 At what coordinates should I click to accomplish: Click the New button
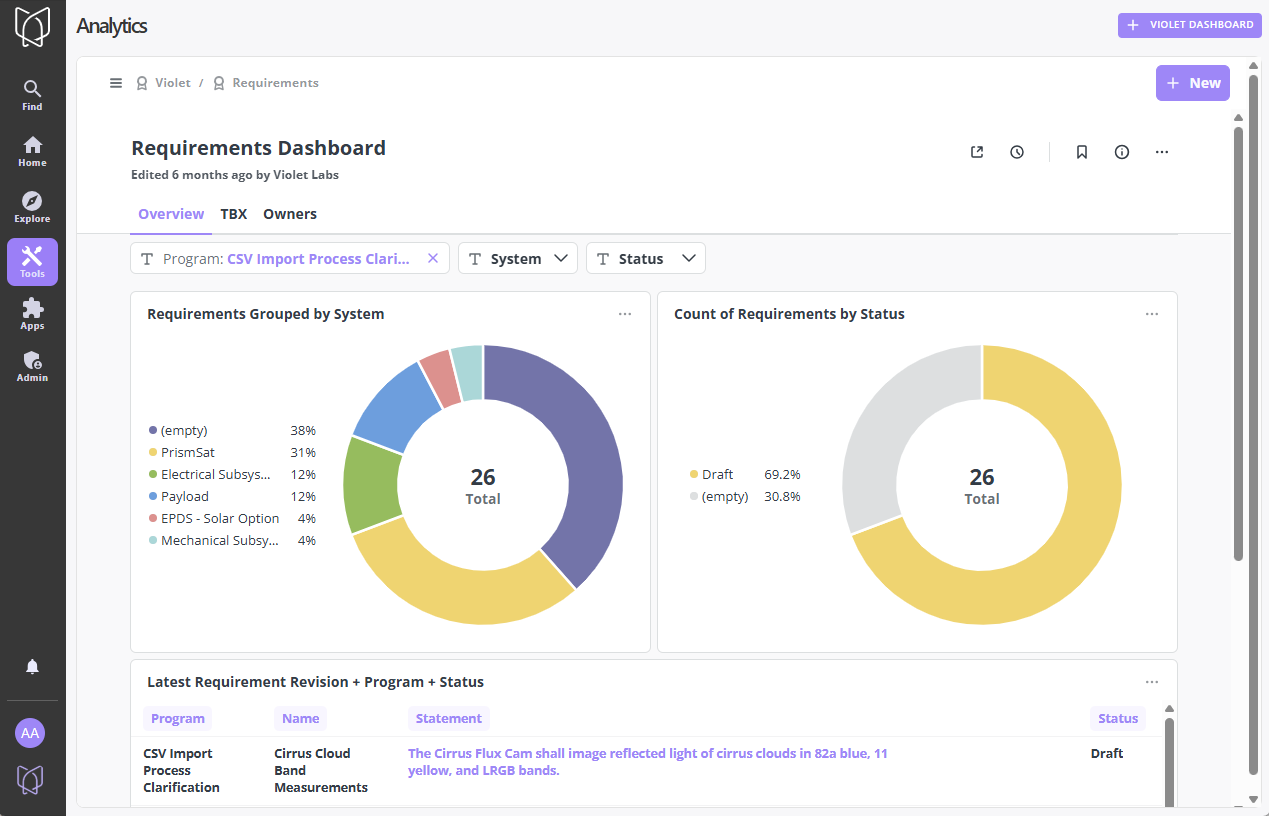(x=1192, y=83)
